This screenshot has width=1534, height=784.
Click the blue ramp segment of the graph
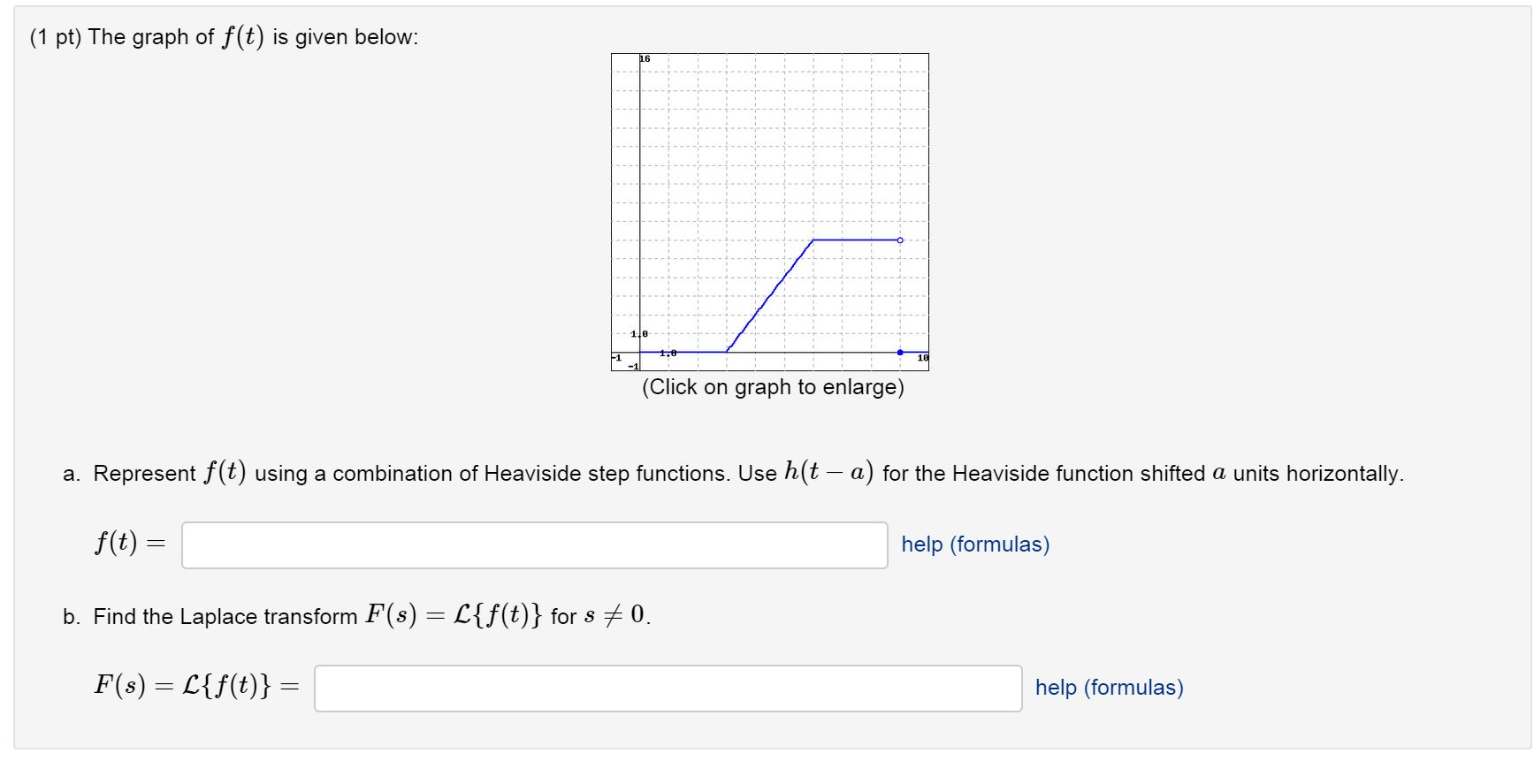(769, 296)
